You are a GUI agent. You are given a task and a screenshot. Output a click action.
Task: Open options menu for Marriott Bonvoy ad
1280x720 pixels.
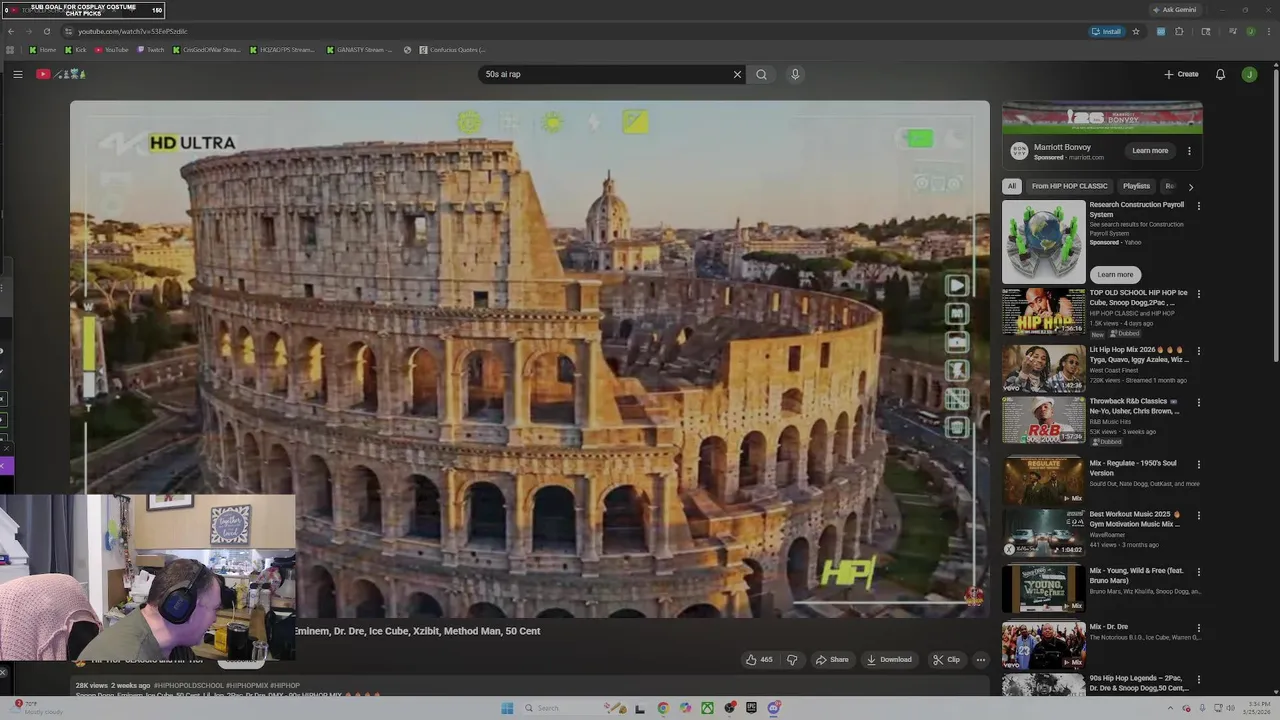pyautogui.click(x=1189, y=151)
